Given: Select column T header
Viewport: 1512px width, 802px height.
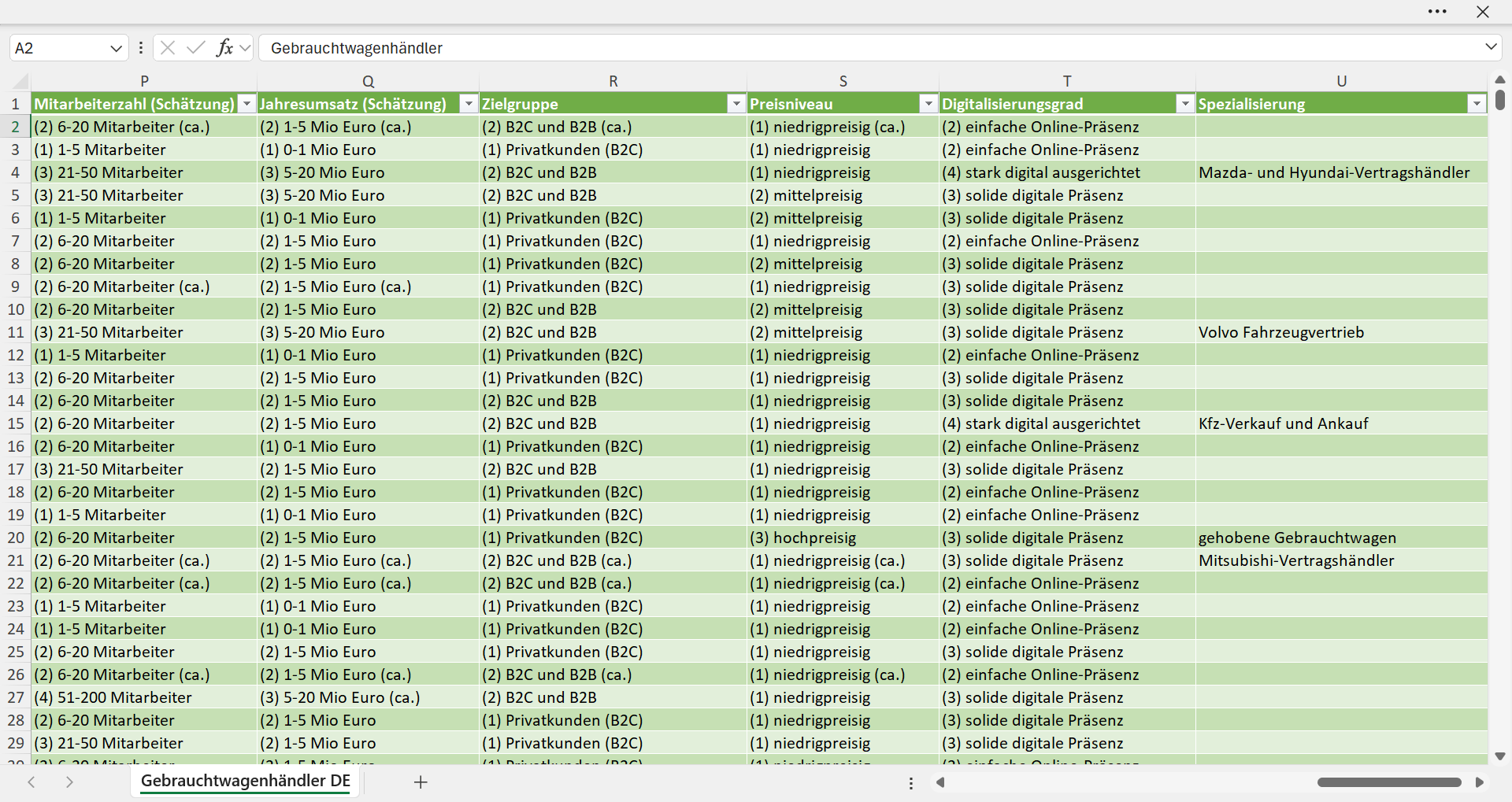Looking at the screenshot, I should click(x=1067, y=81).
